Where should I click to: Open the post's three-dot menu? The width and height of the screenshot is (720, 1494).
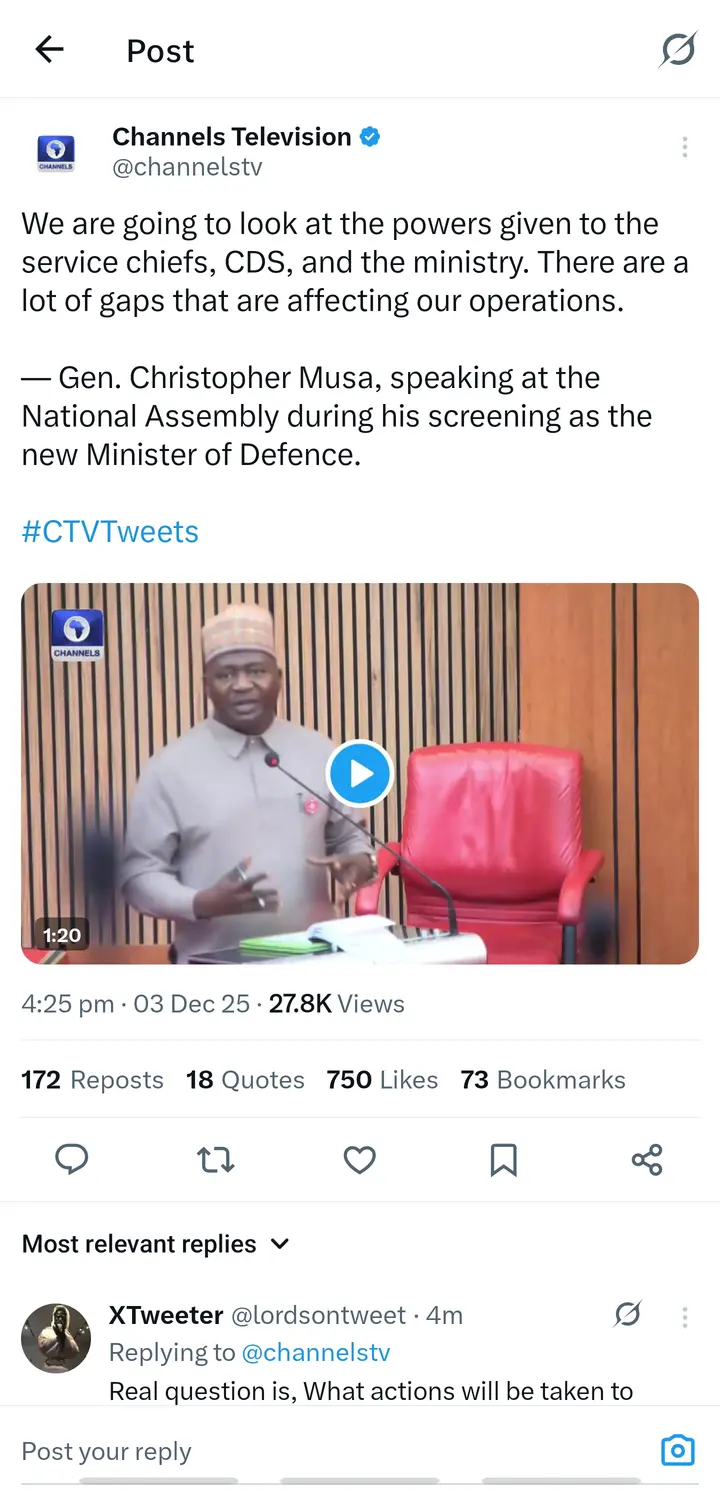tap(684, 148)
